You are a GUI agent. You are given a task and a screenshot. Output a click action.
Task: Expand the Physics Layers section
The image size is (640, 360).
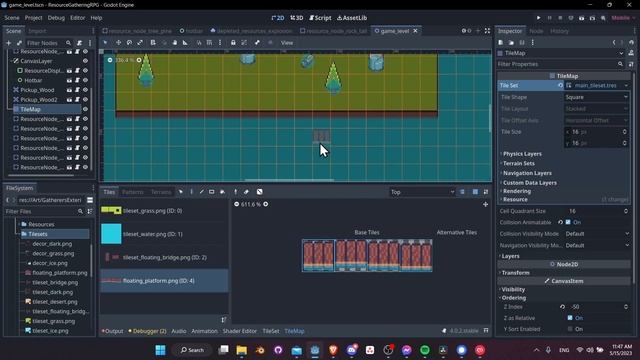(x=522, y=154)
